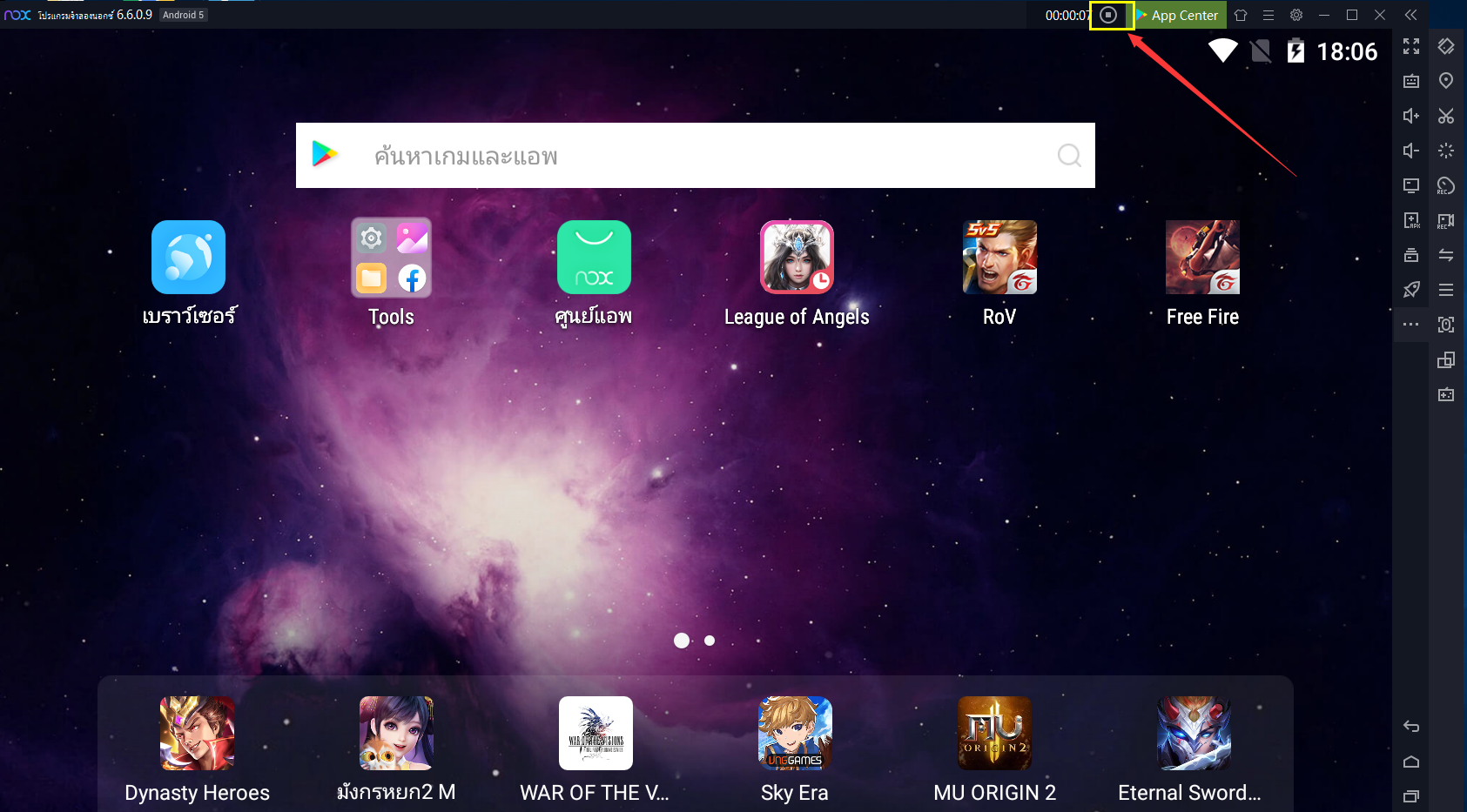Open the keyboard mapping tool
The image size is (1467, 812).
point(1411,81)
